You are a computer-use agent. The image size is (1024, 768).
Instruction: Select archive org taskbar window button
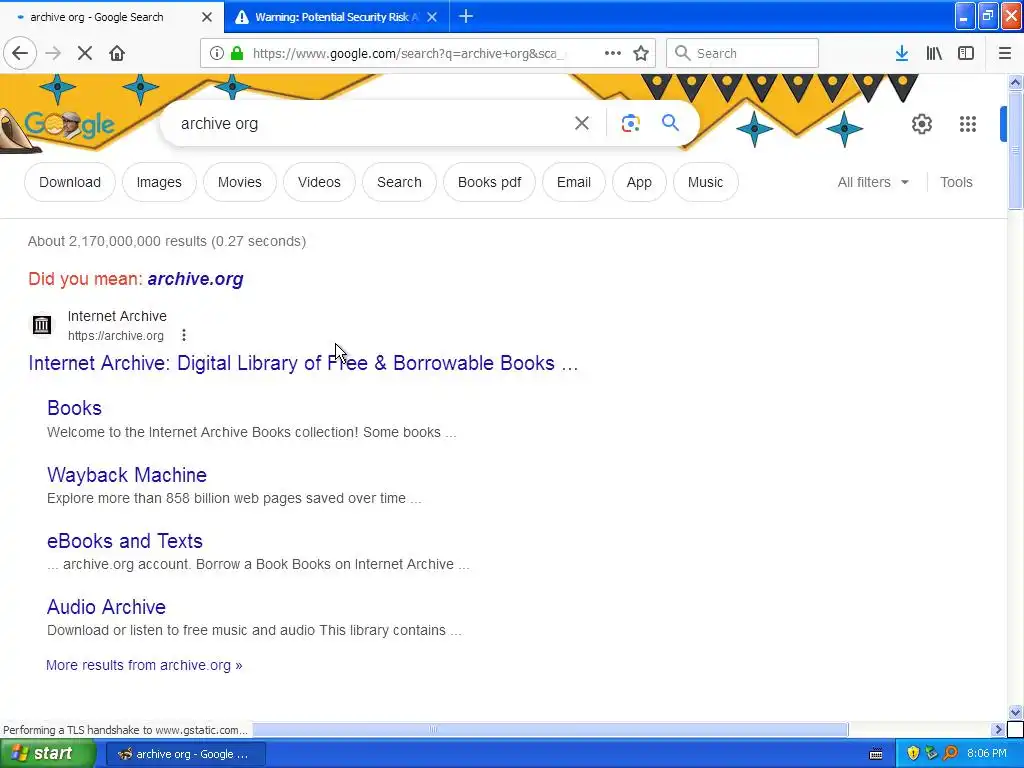[185, 754]
